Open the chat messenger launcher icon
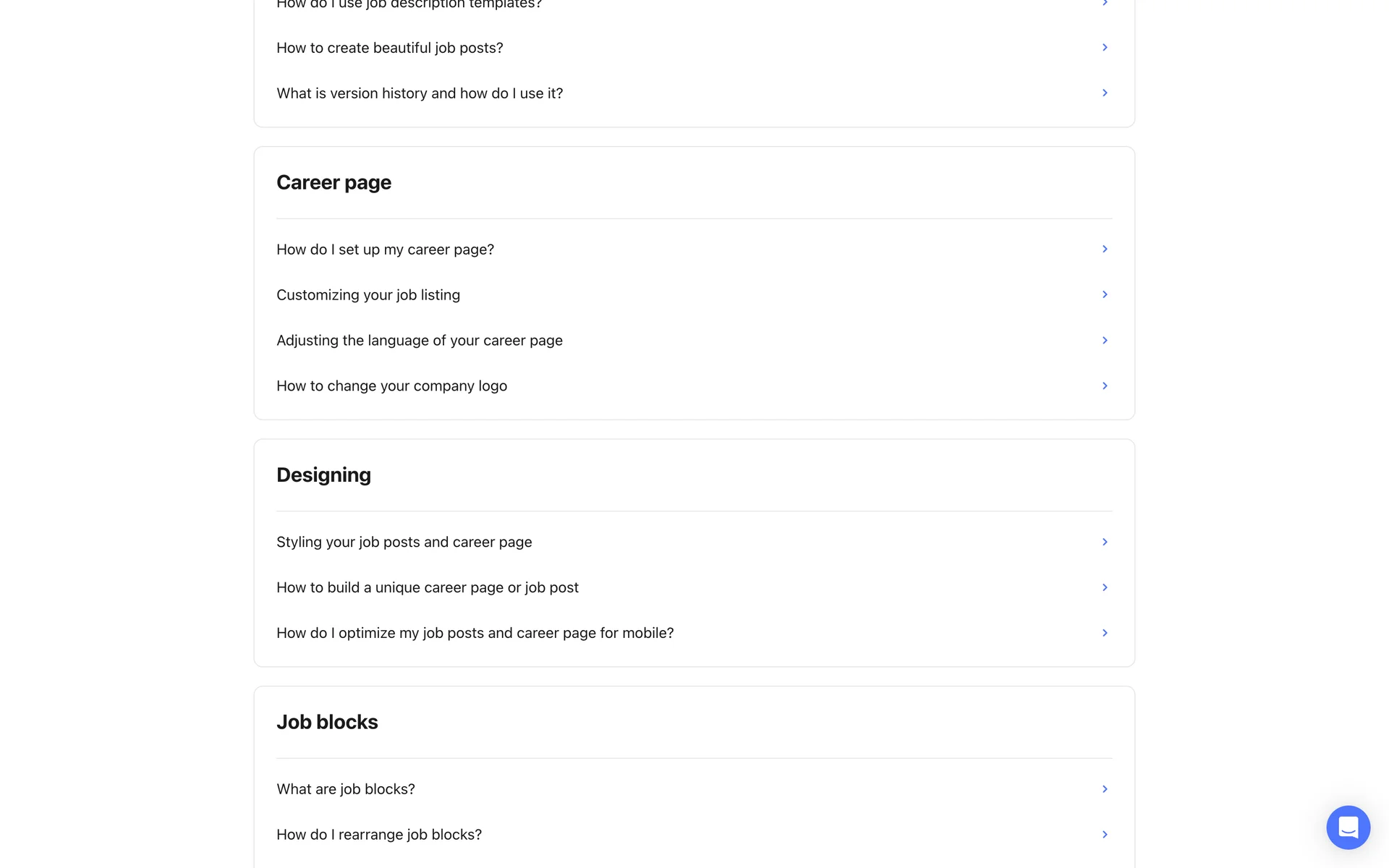The image size is (1389, 868). coord(1348,827)
